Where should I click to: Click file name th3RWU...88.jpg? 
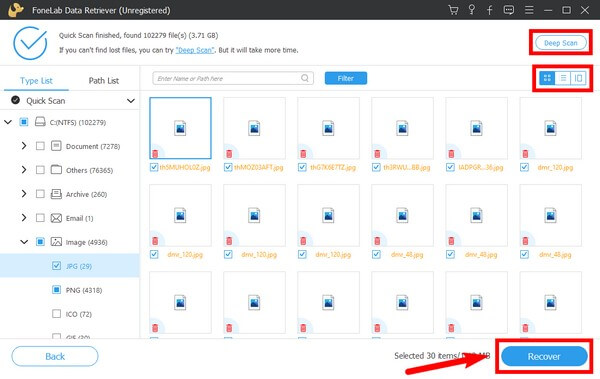point(407,167)
